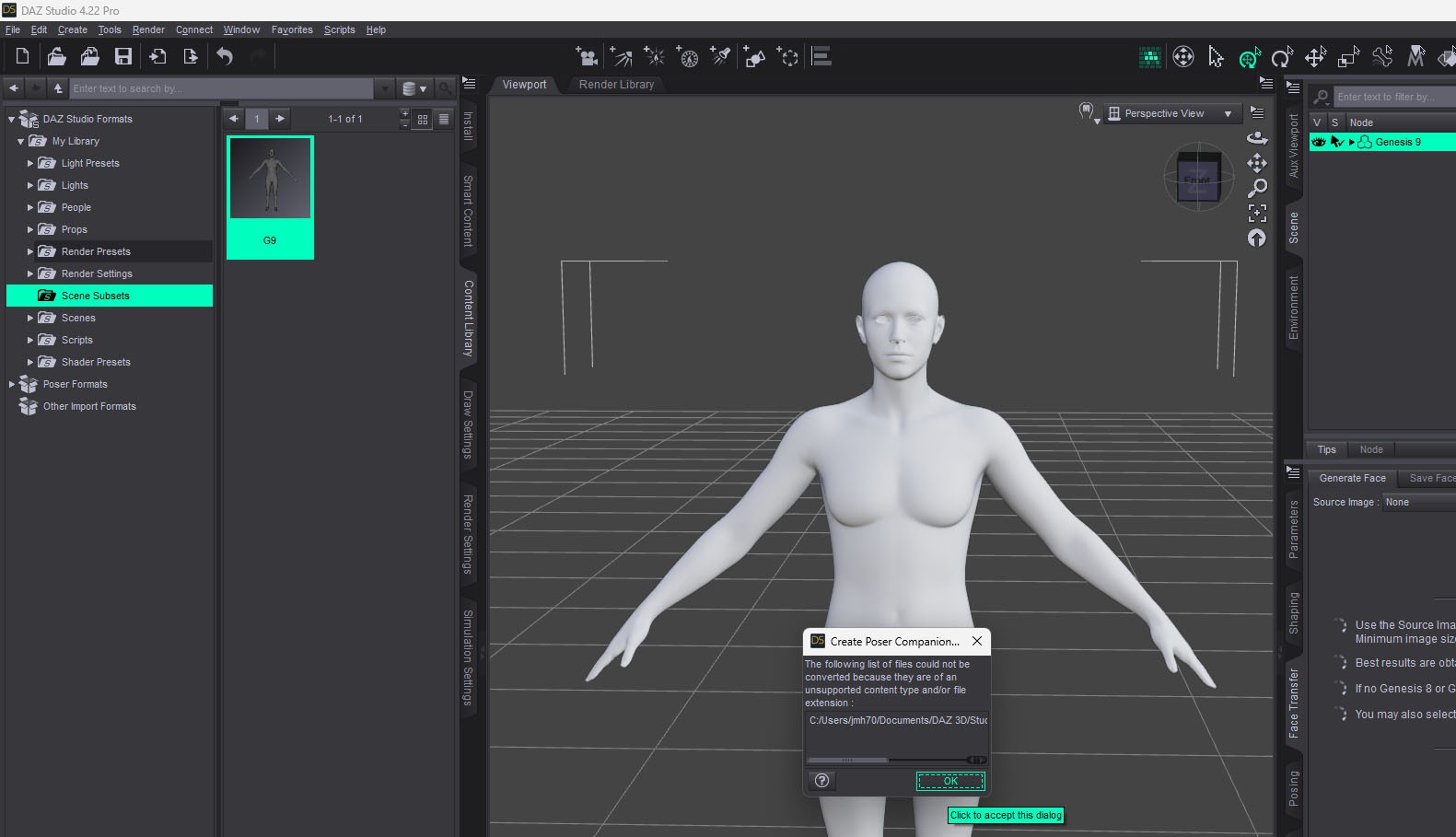Switch to the Smart Content side tab
The height and width of the screenshot is (837, 1456).
tap(468, 211)
